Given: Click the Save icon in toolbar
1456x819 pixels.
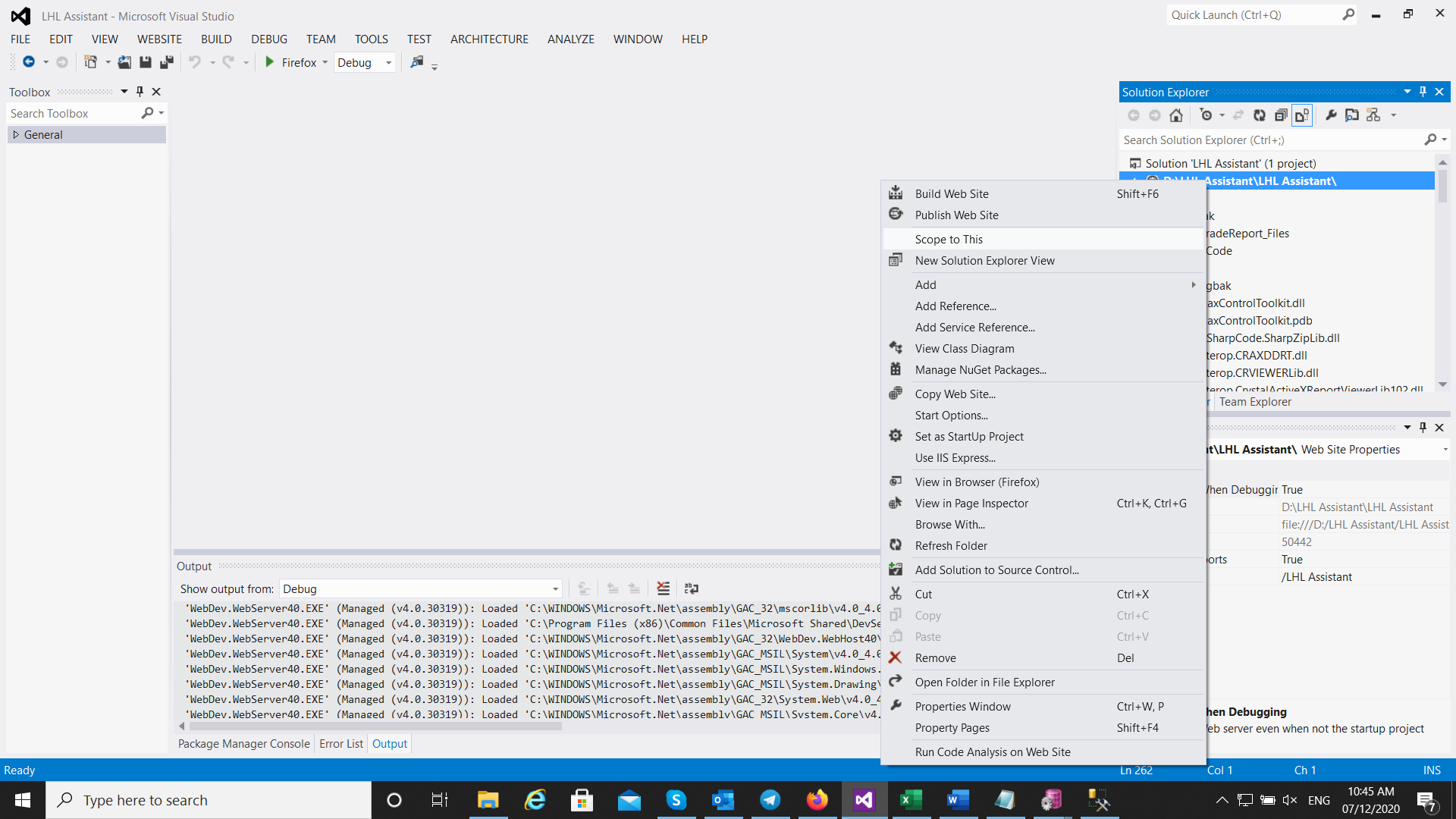Looking at the screenshot, I should coord(146,62).
